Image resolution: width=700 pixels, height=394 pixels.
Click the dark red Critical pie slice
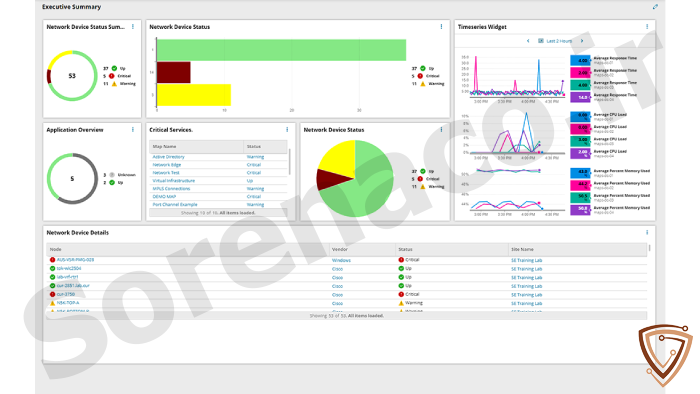coord(333,179)
